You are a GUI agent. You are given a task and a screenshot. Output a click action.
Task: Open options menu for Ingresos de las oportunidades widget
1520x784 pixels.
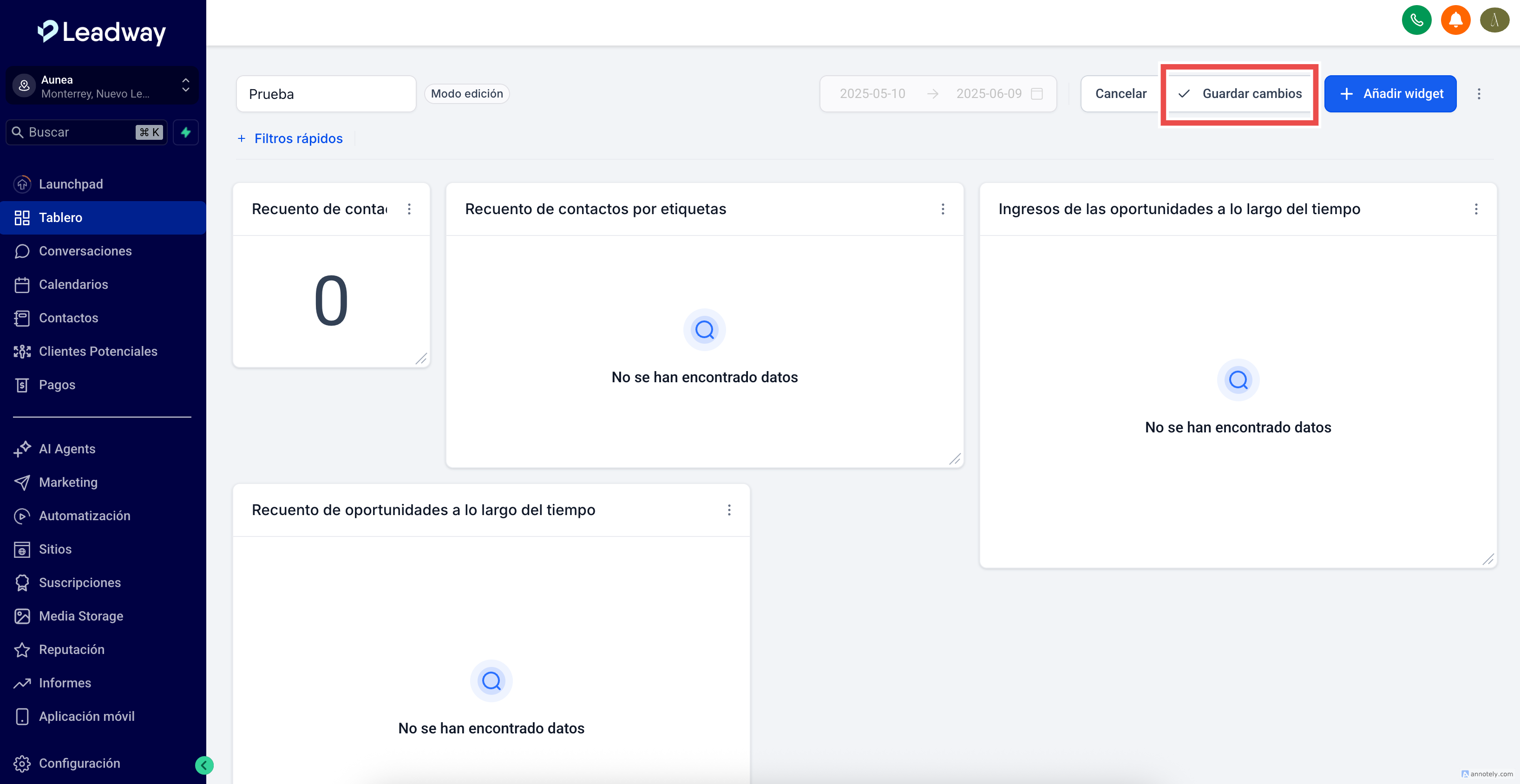point(1476,209)
